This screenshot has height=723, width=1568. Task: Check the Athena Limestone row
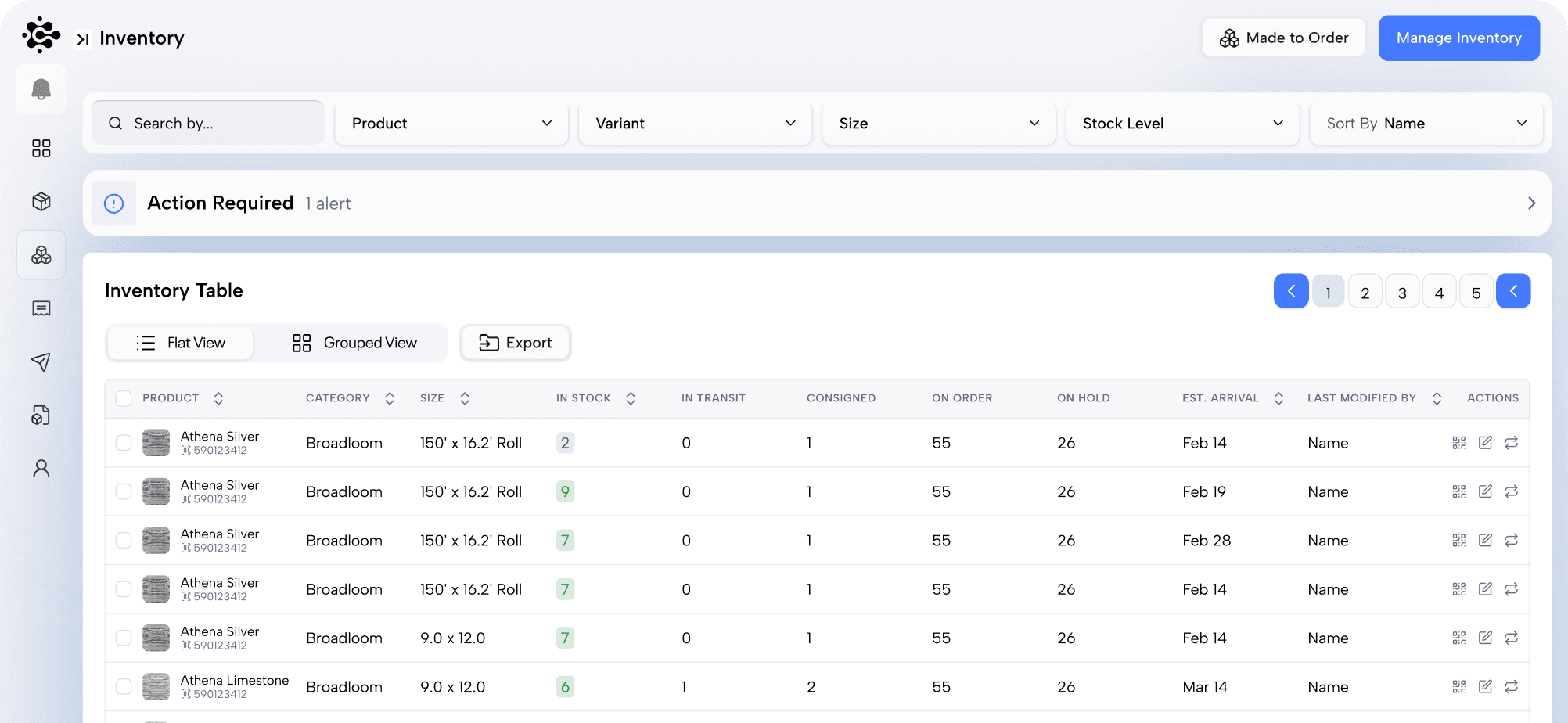tap(124, 686)
